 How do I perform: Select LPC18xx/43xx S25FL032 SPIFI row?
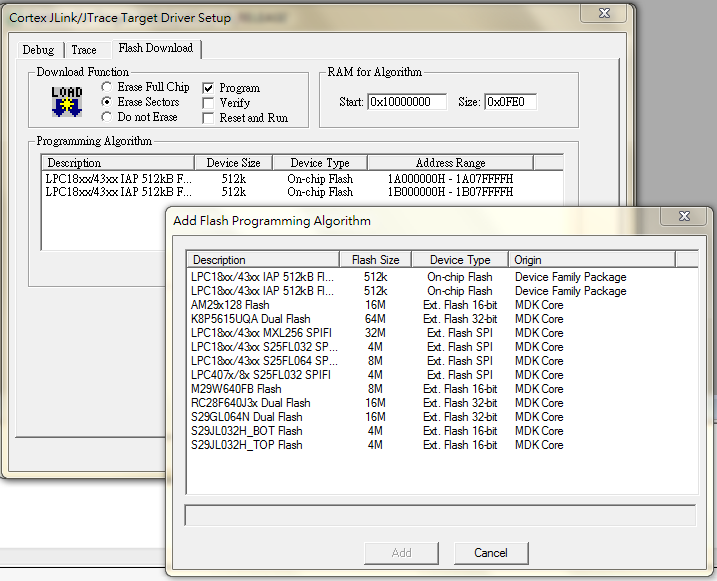tap(442, 347)
